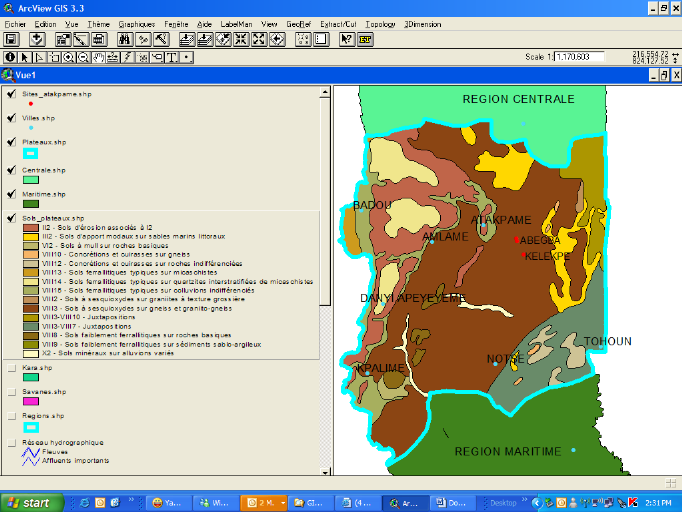Viewport: 682px width, 512px height.
Task: Click the Windows start button
Action: [x=32, y=501]
